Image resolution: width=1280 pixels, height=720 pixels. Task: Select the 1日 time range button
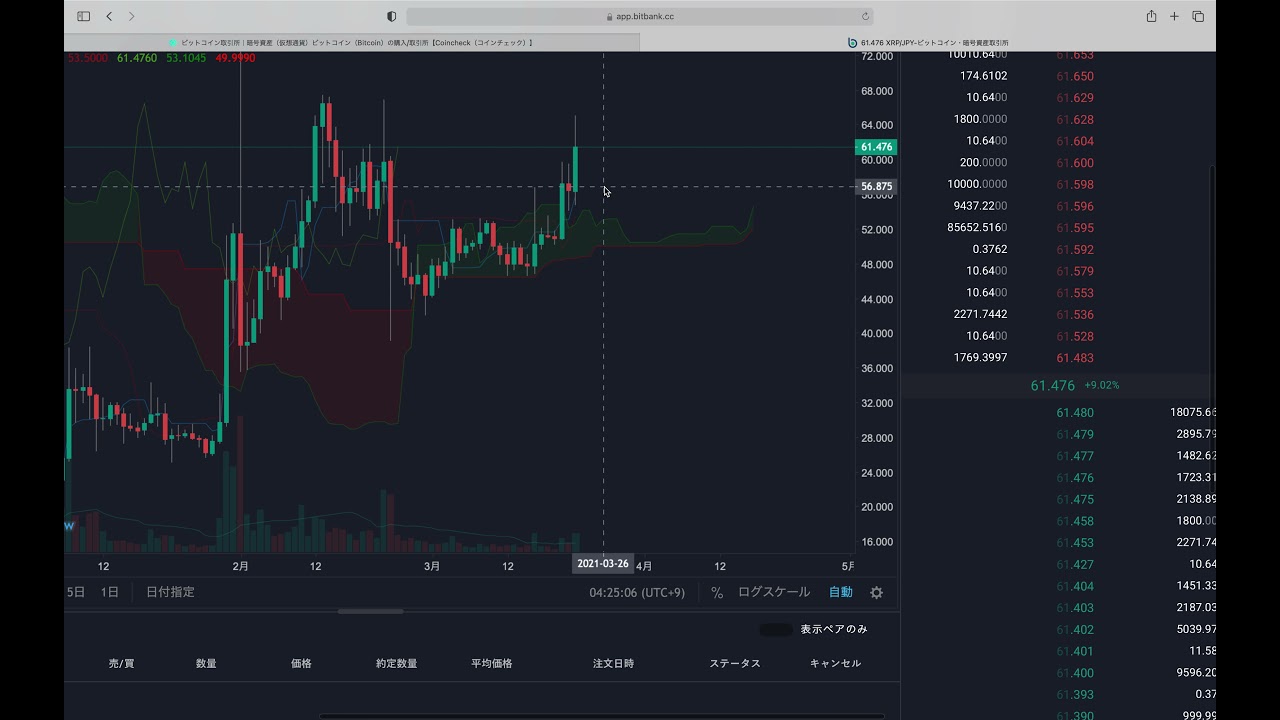[x=109, y=592]
